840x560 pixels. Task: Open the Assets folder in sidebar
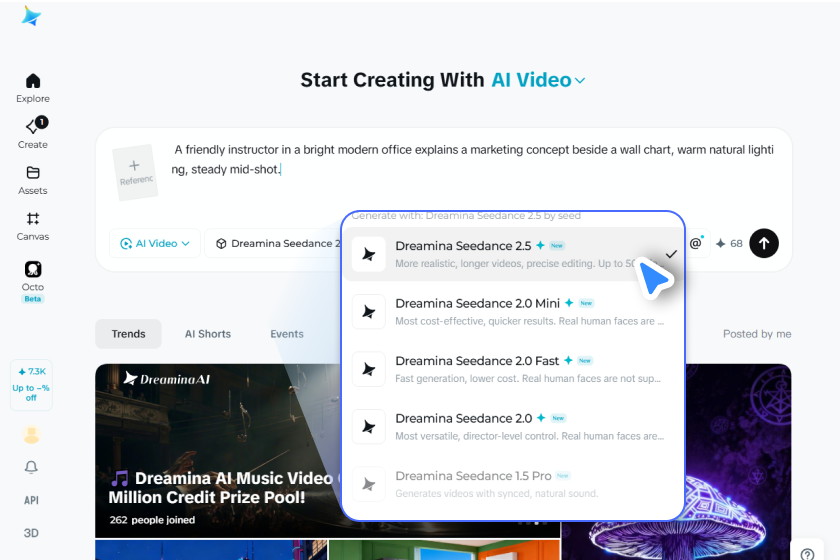pyautogui.click(x=33, y=181)
